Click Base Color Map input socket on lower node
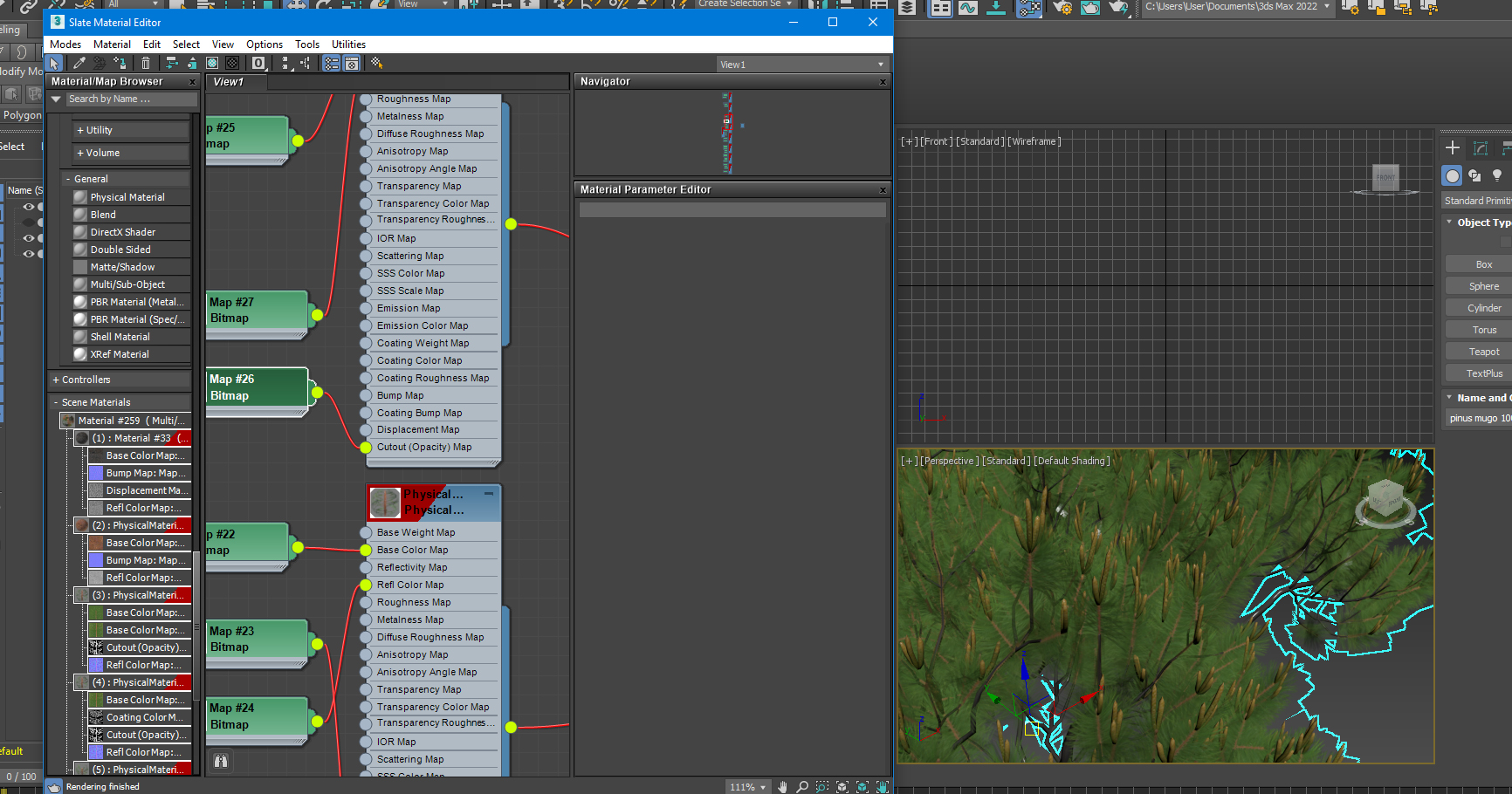Image resolution: width=1512 pixels, height=794 pixels. tap(366, 550)
